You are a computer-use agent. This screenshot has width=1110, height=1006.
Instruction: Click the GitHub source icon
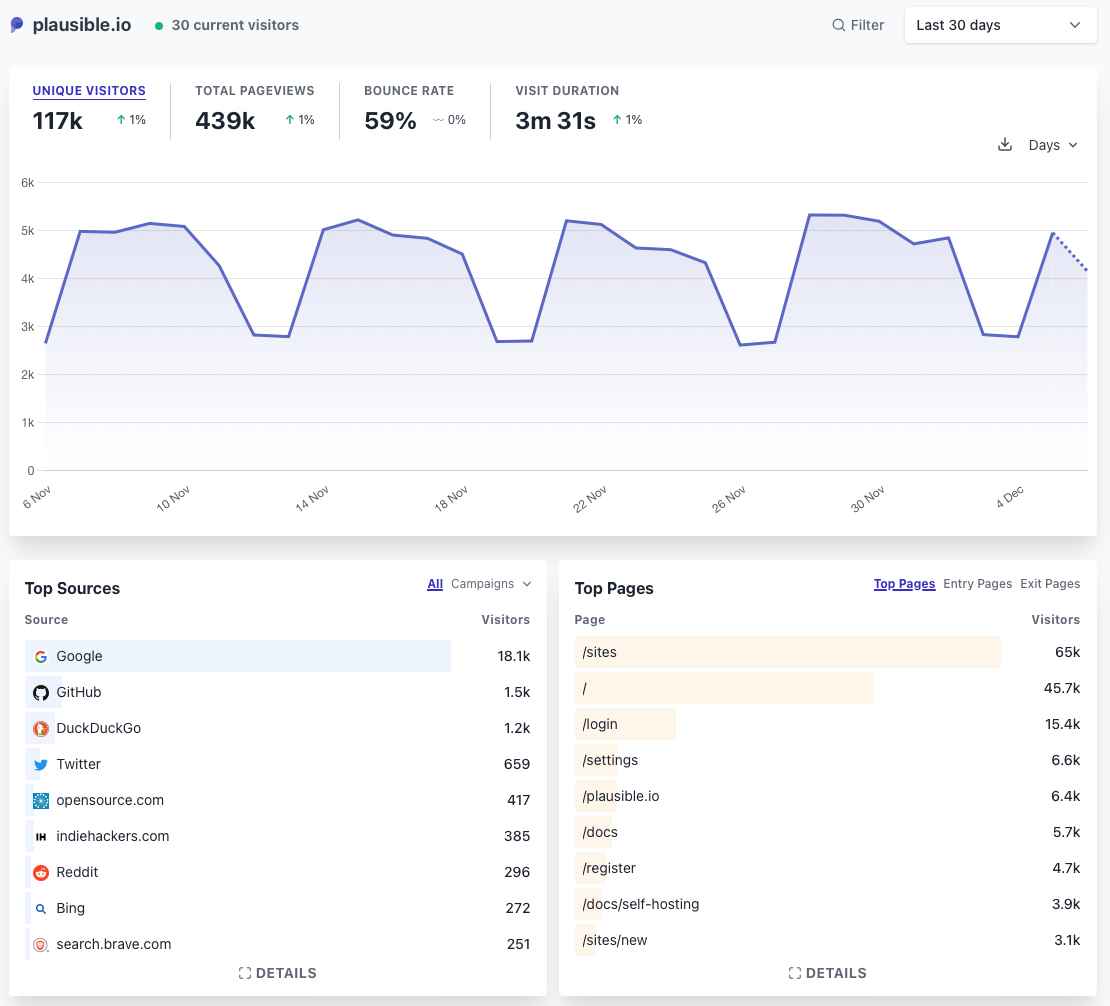[x=41, y=693]
